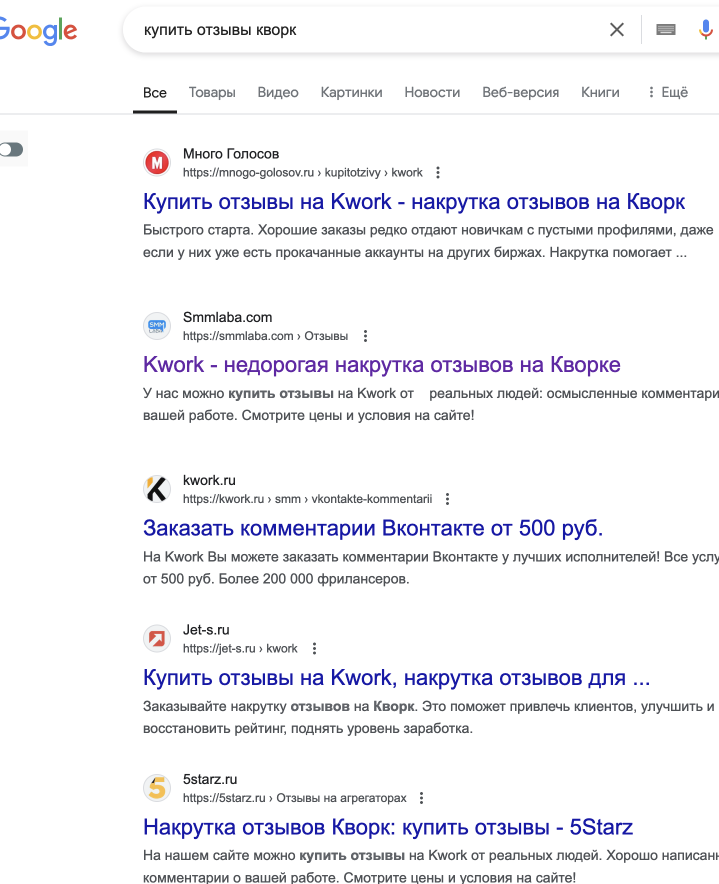The height and width of the screenshot is (884, 719).
Task: Click the Google logo
Action: pos(38,31)
